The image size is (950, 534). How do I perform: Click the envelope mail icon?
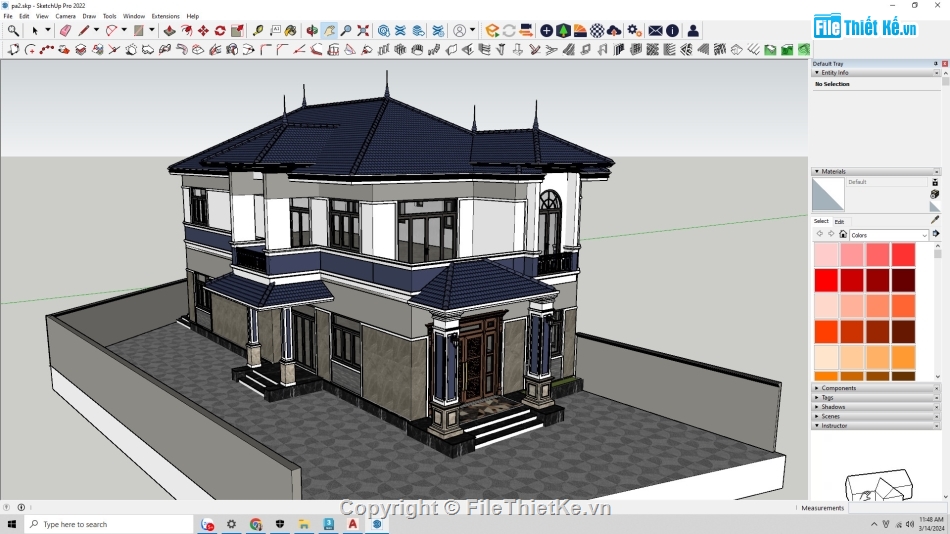[655, 30]
